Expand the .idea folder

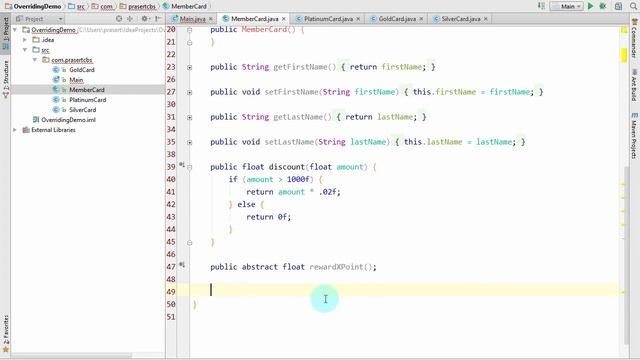[25, 40]
